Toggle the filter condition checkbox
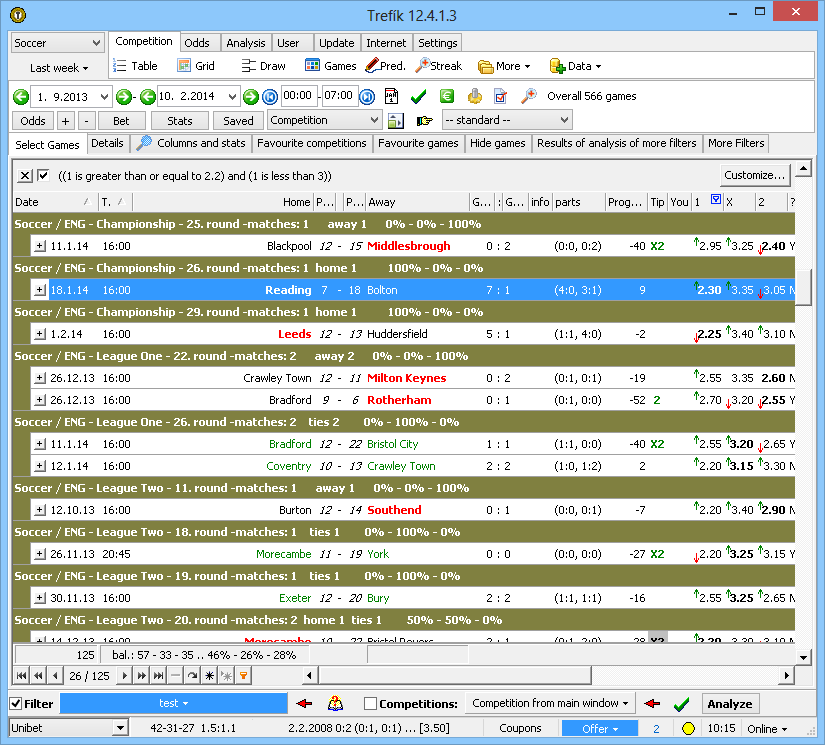 click(x=43, y=176)
